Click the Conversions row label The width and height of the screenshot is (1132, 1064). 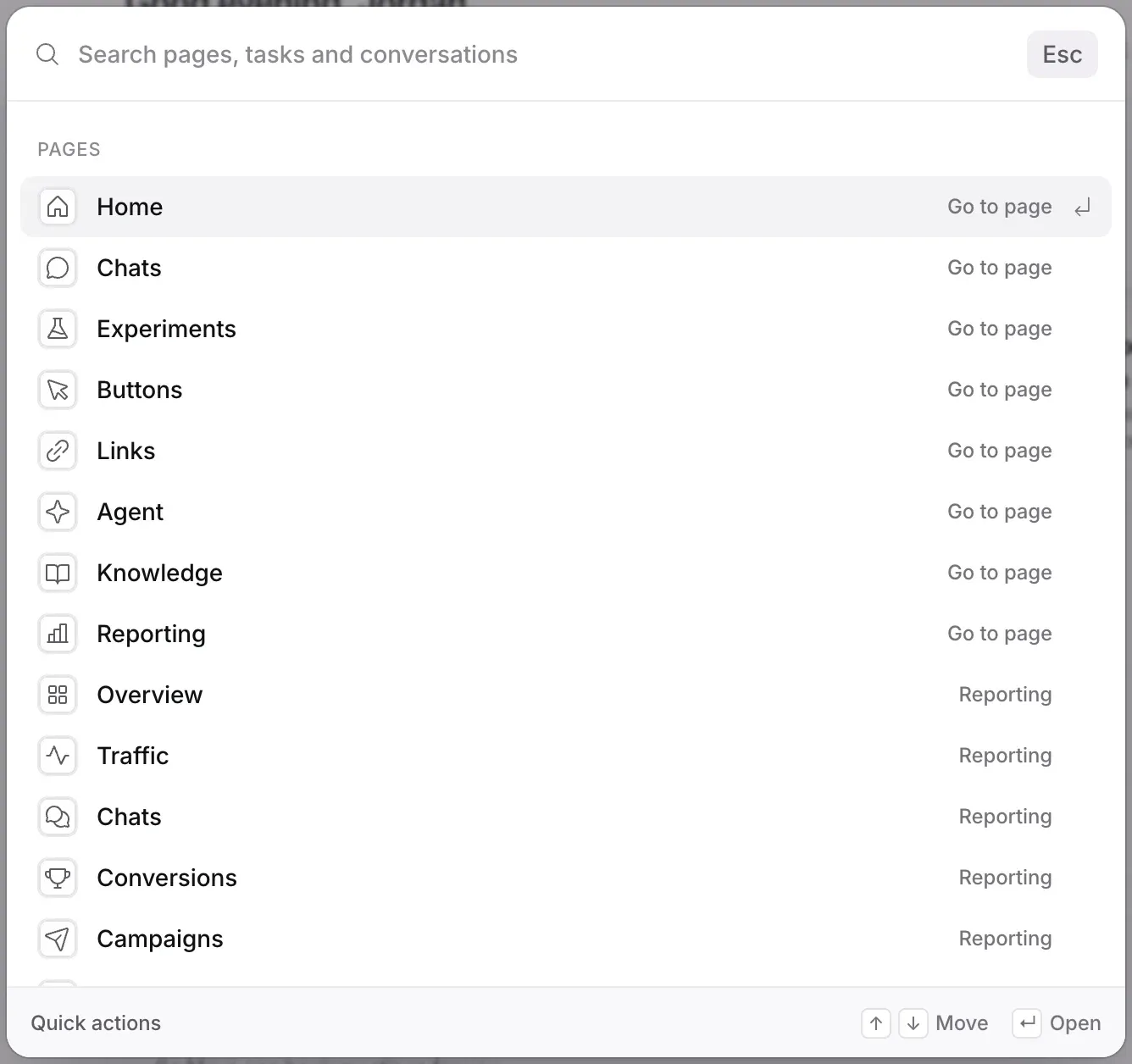click(167, 878)
